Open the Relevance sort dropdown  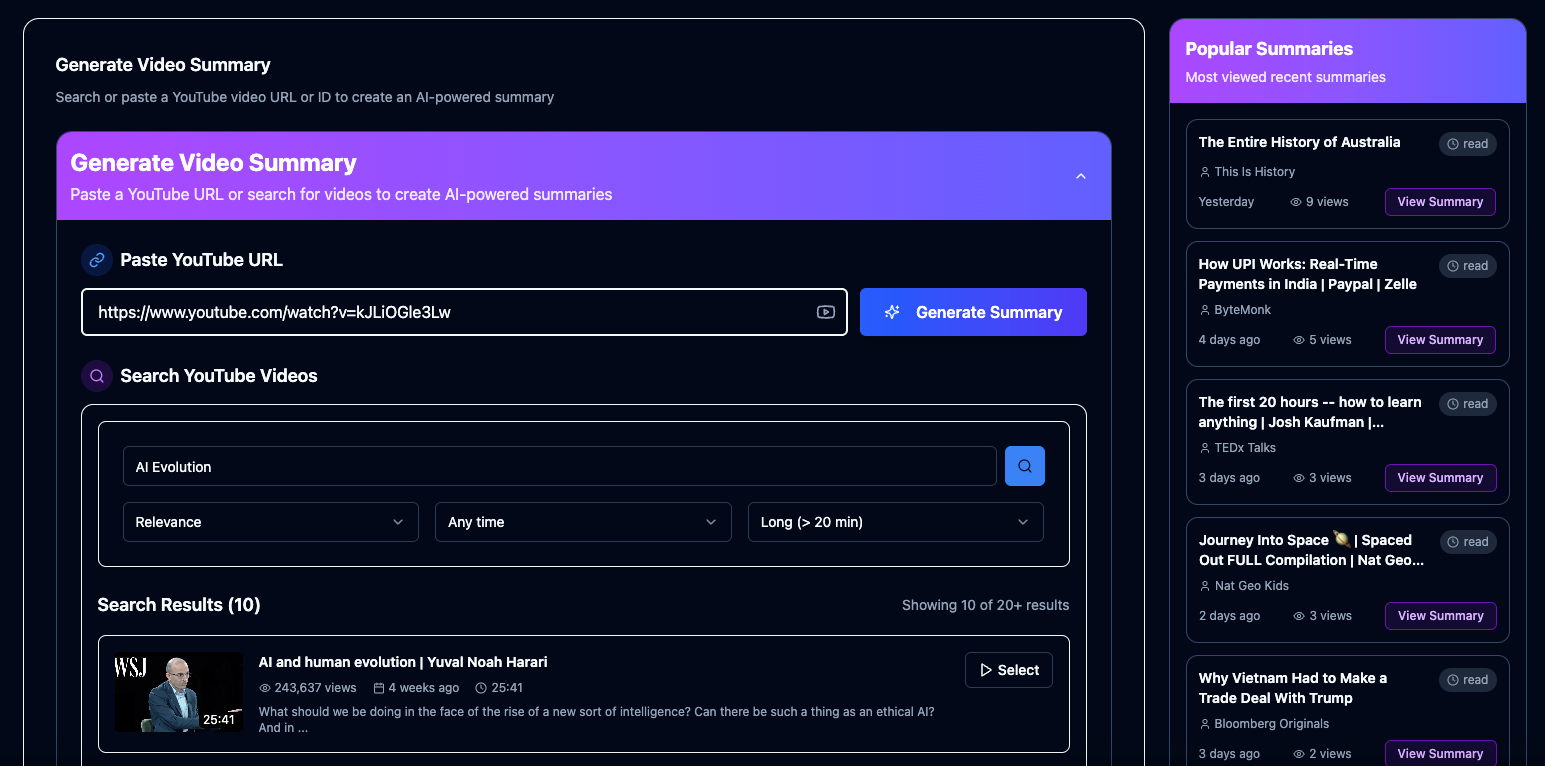270,522
